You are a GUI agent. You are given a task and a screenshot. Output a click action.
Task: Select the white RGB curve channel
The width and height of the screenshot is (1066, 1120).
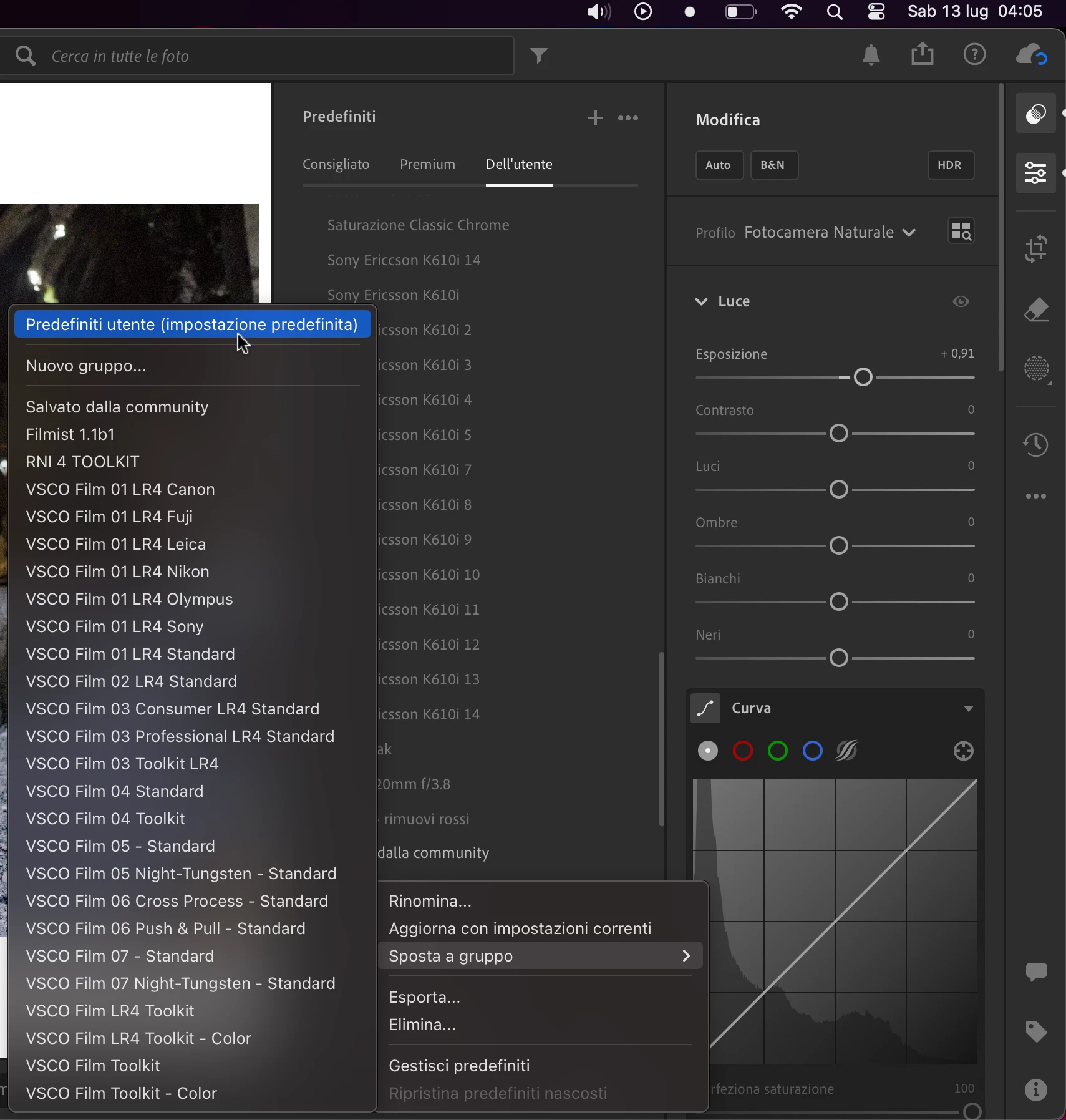coord(708,751)
